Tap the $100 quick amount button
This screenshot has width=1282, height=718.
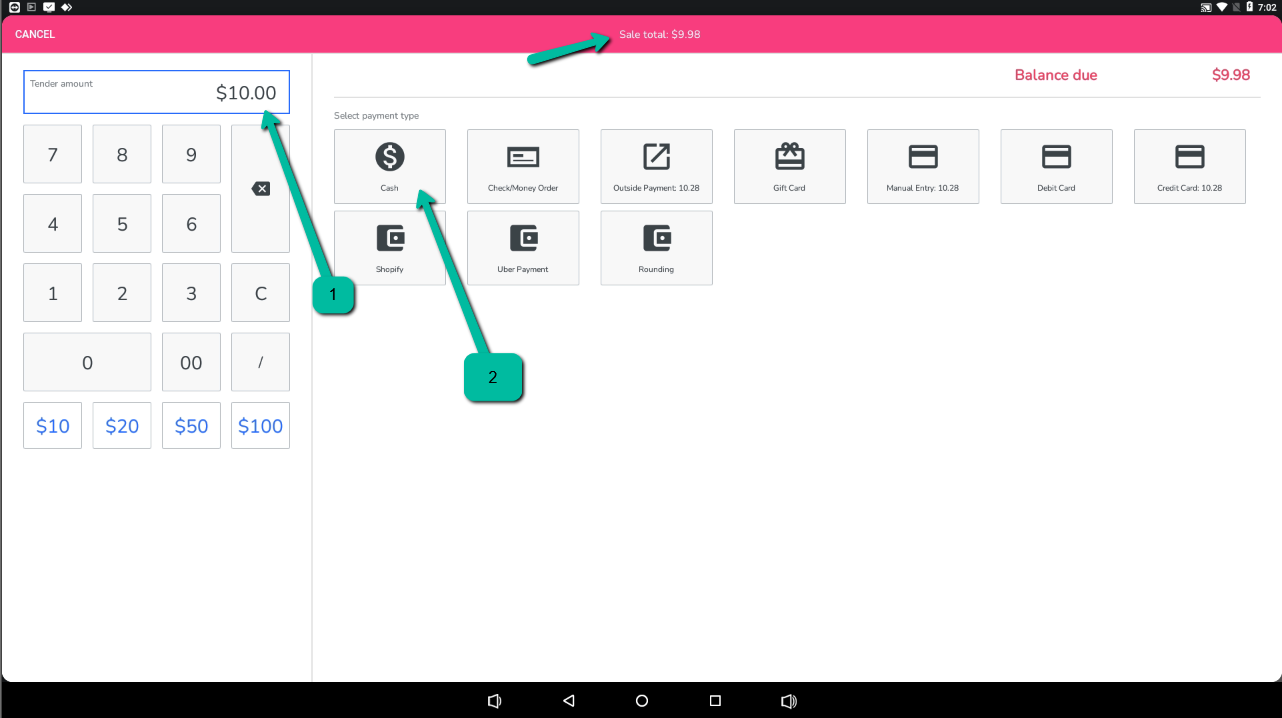[x=260, y=426]
